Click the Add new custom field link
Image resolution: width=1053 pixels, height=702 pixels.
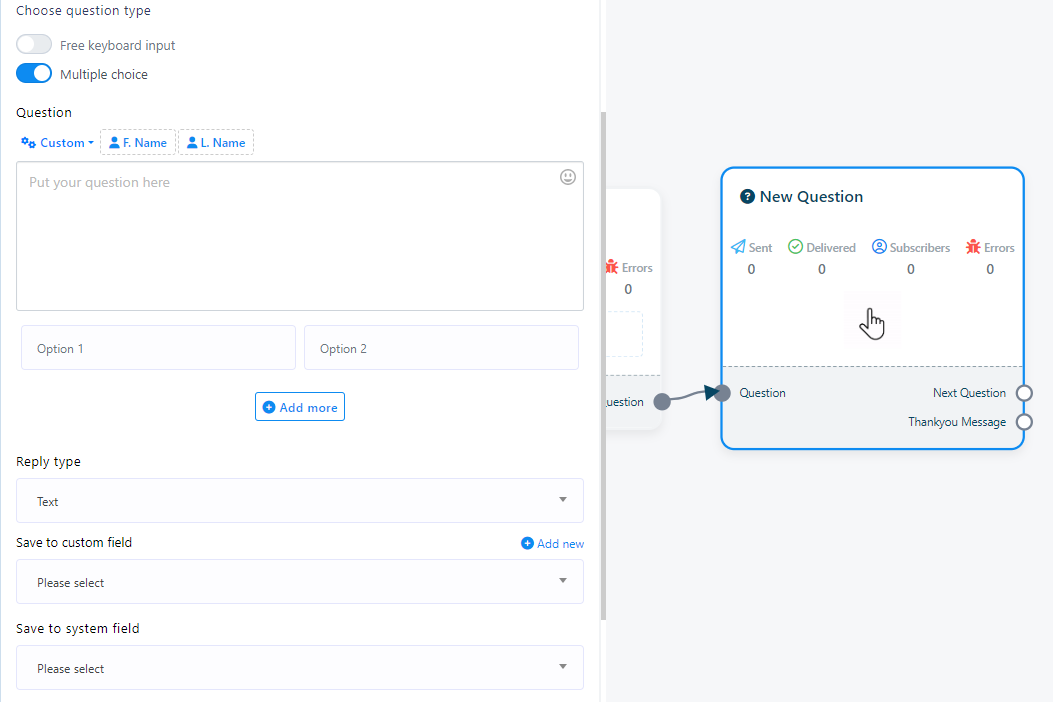tap(553, 544)
